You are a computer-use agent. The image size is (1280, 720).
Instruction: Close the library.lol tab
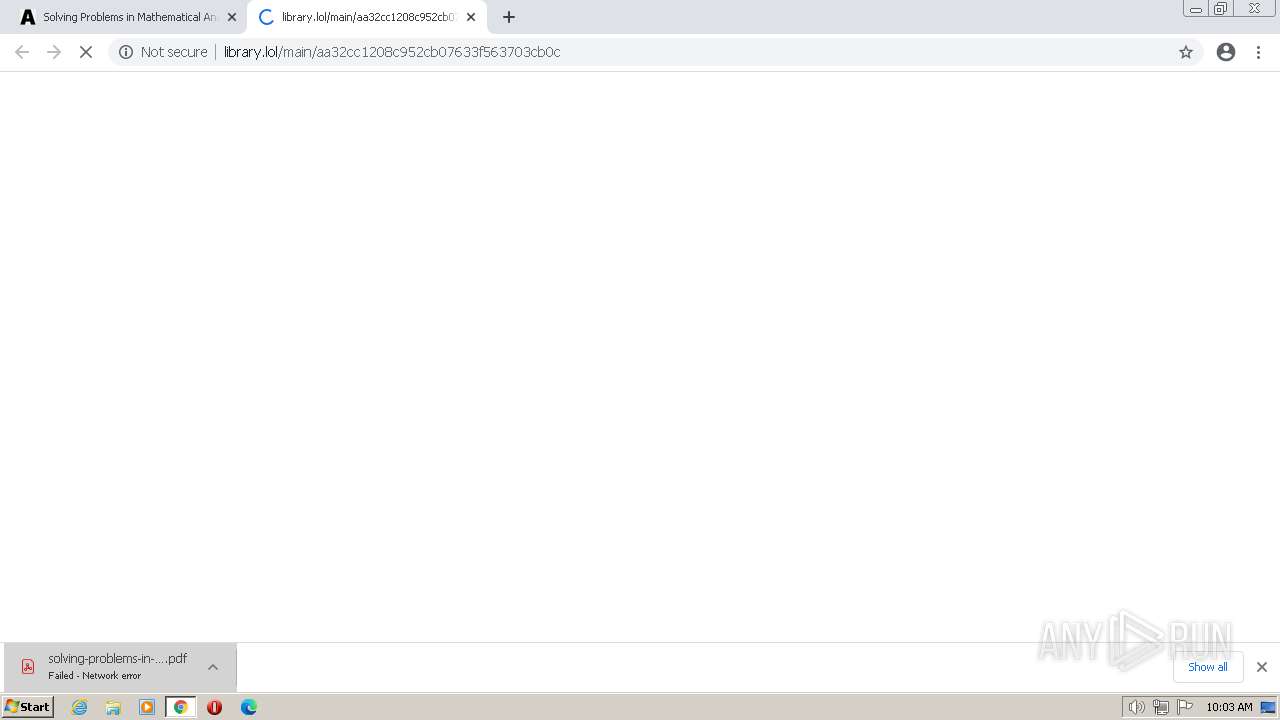point(471,17)
